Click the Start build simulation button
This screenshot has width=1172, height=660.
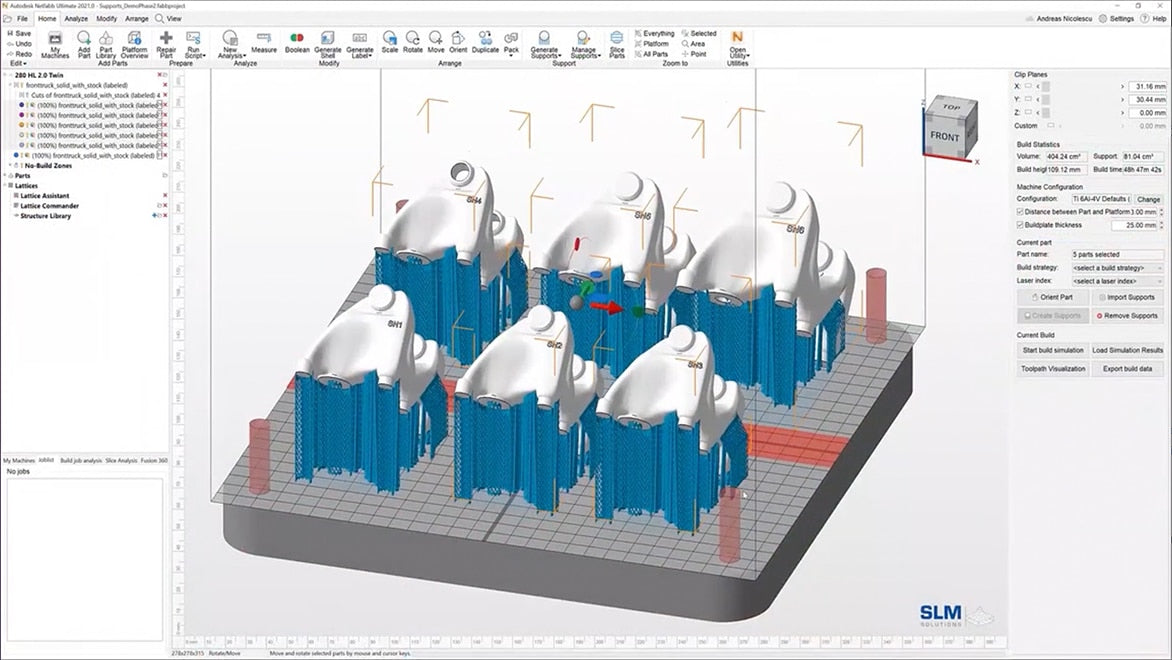click(1052, 350)
